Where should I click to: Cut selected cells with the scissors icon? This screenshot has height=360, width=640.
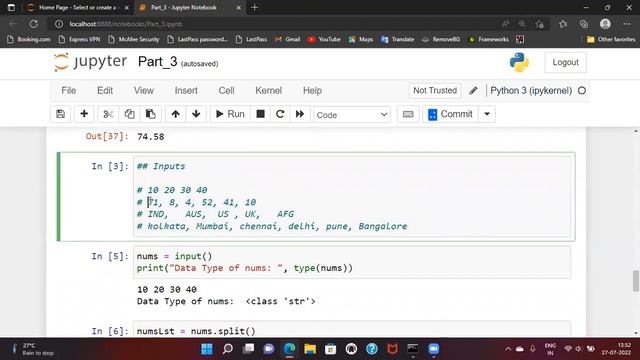[x=108, y=114]
